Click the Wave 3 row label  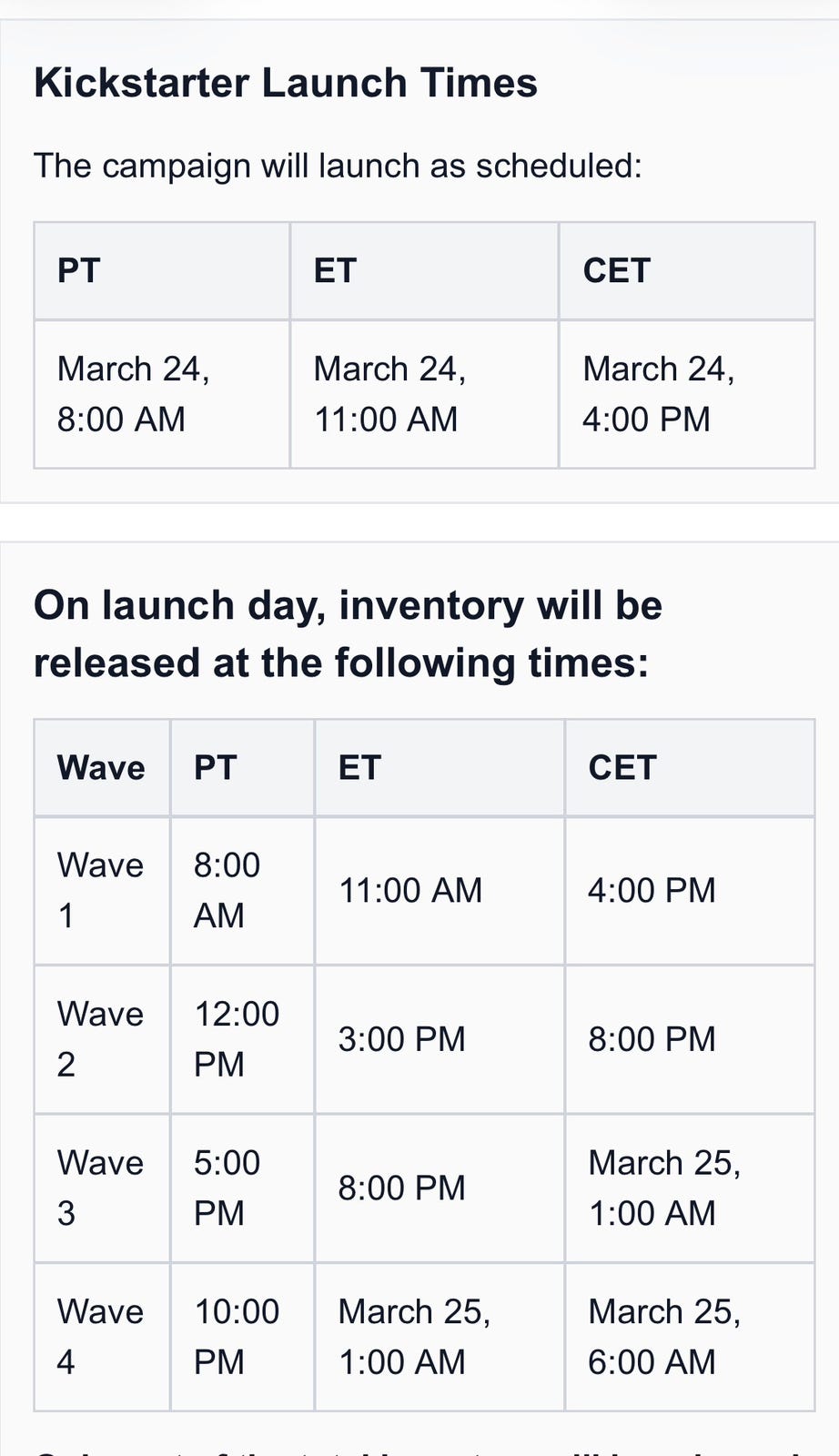(100, 1188)
